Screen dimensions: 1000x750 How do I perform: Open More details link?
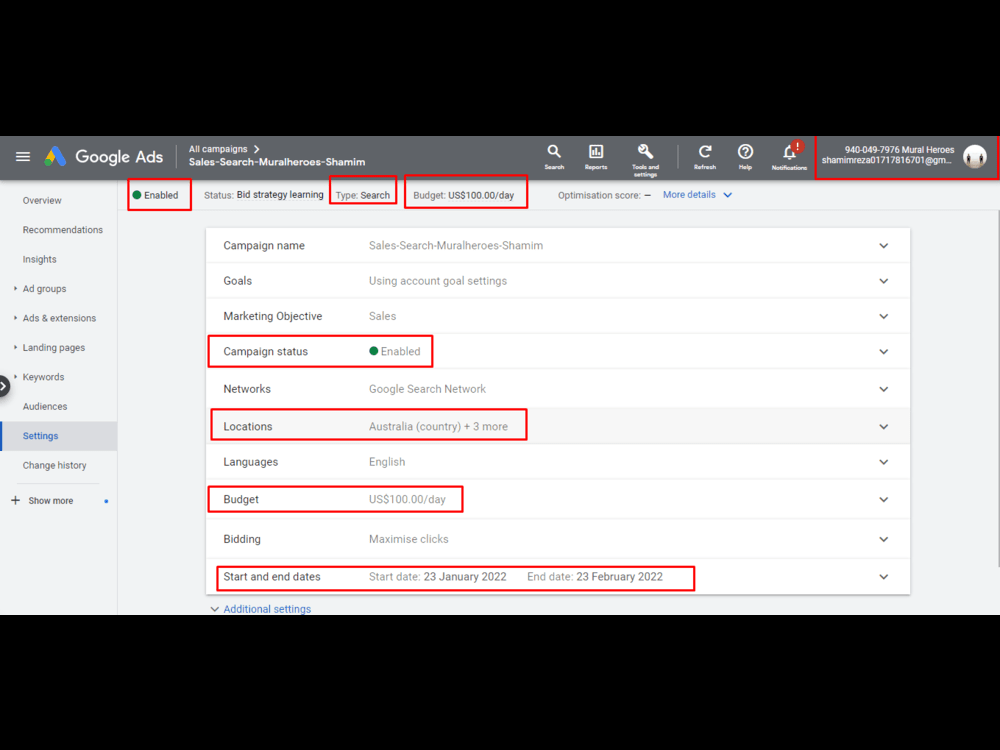(689, 195)
